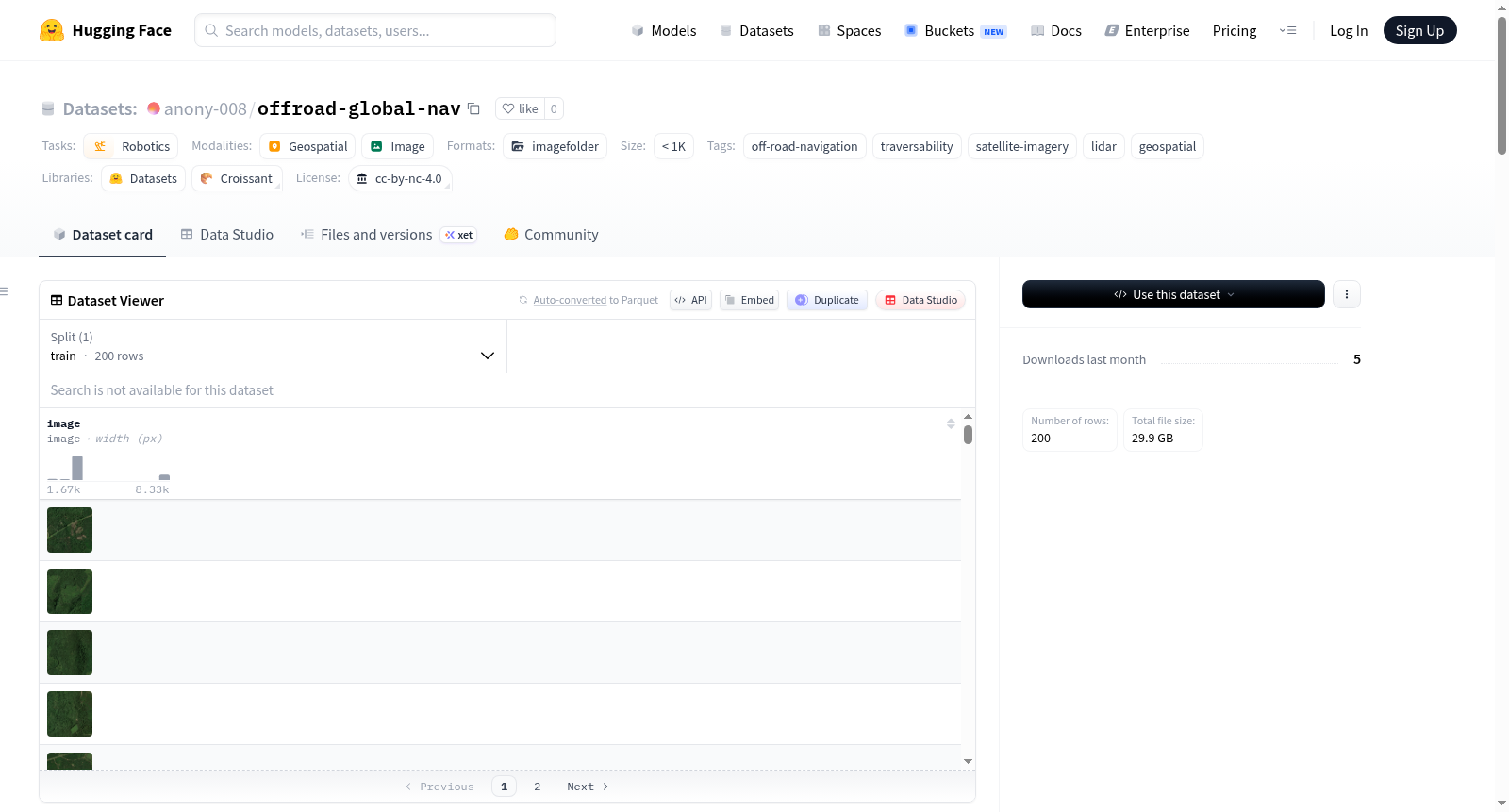Click the Sign Up button
This screenshot has width=1509, height=812.
pos(1419,30)
